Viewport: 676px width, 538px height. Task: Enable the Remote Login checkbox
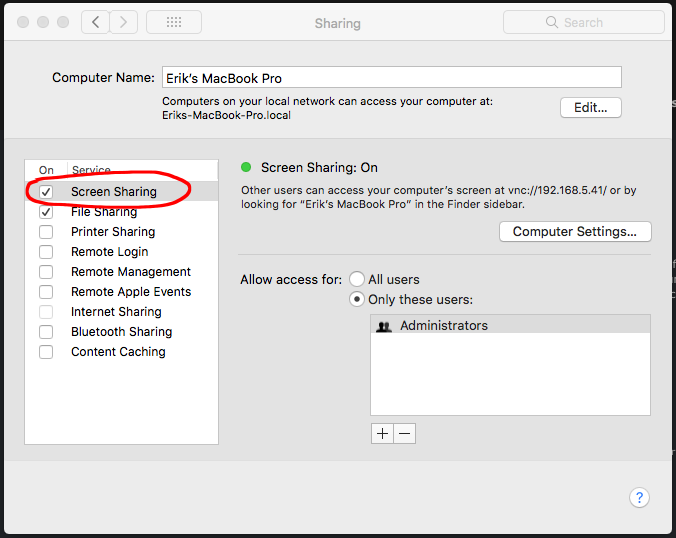(x=46, y=252)
